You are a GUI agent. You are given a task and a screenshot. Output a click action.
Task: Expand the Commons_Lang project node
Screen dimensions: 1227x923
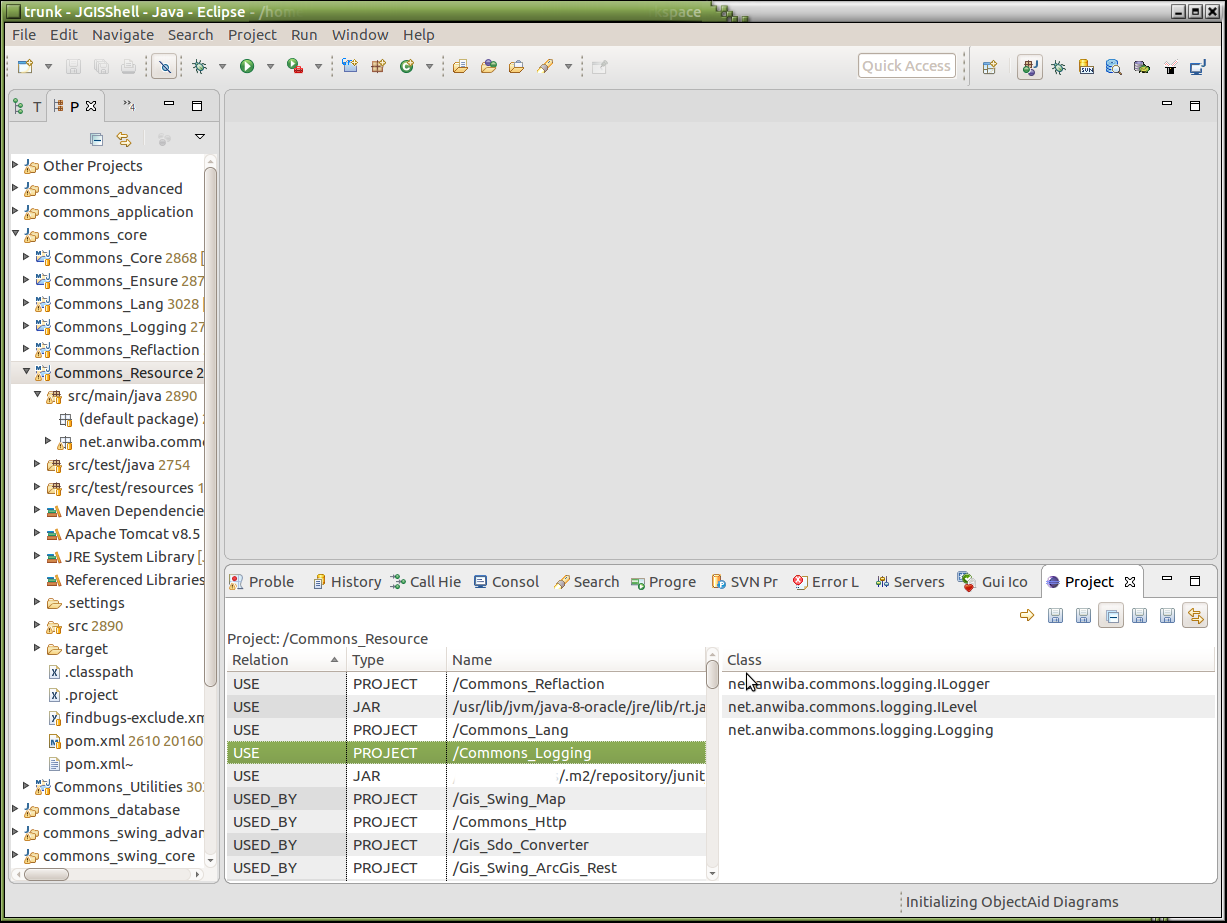pos(27,303)
